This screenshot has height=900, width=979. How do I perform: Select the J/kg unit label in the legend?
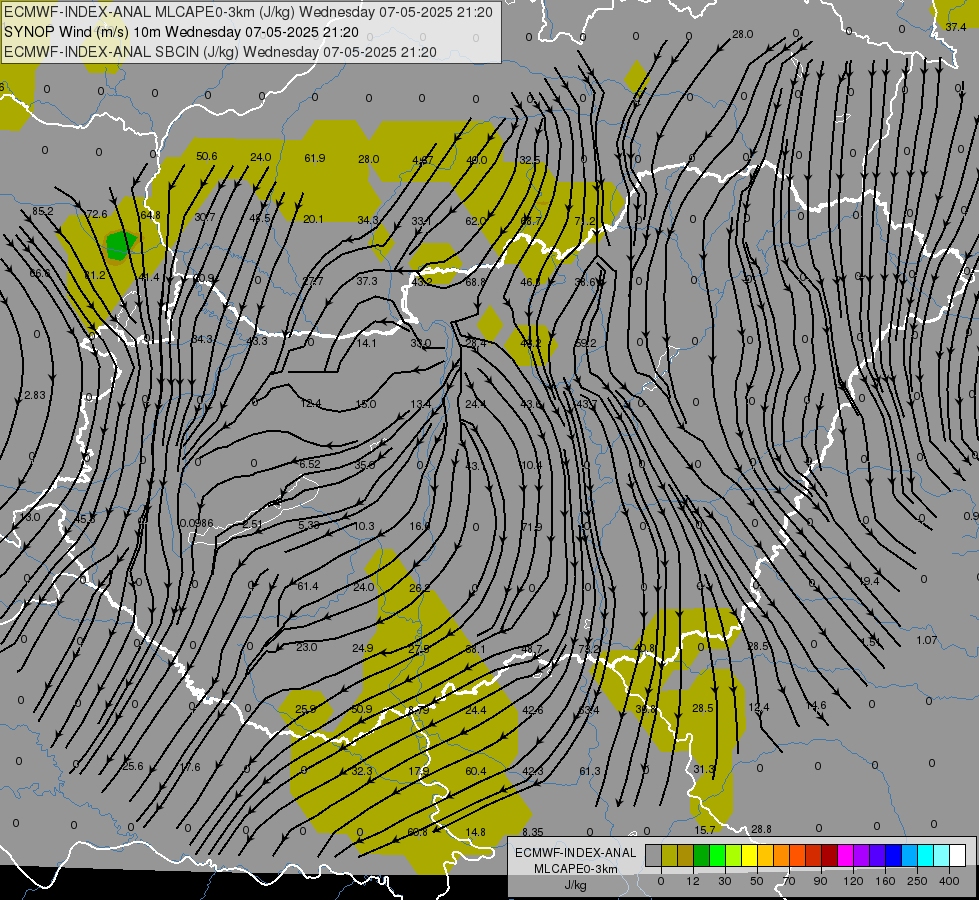[576, 884]
